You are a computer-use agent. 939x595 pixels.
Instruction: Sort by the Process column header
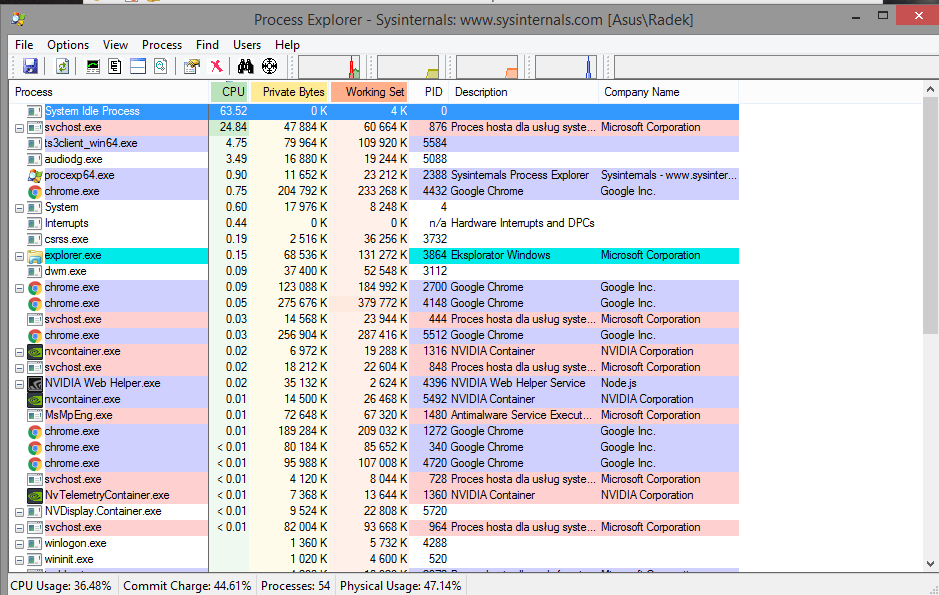click(x=110, y=92)
